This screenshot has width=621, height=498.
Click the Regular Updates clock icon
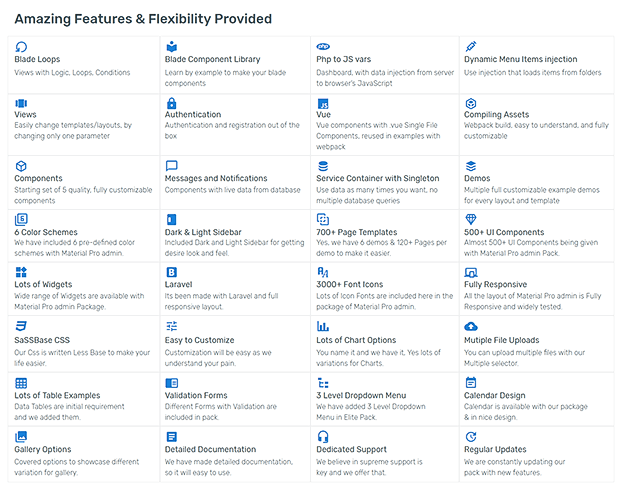click(471, 437)
